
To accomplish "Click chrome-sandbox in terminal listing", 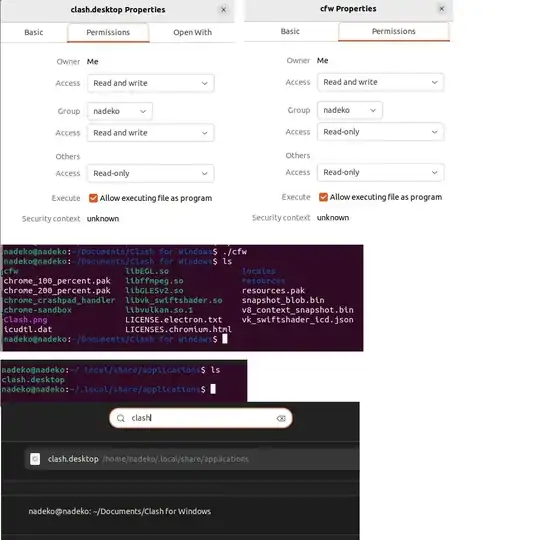I will (38, 310).
